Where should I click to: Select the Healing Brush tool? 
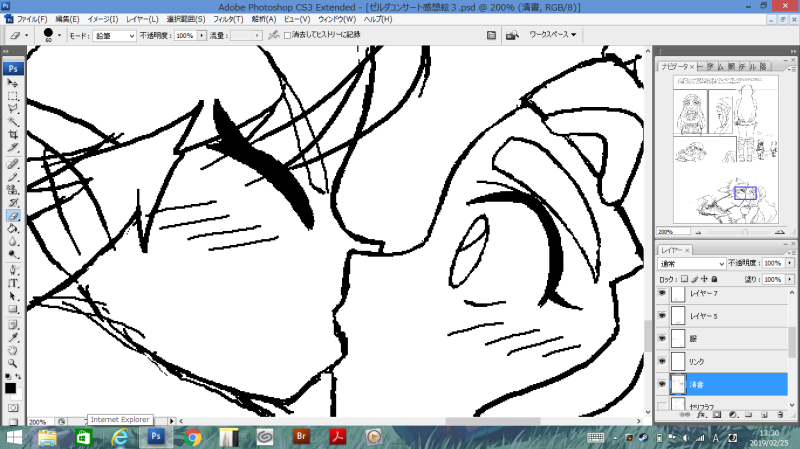coord(13,164)
